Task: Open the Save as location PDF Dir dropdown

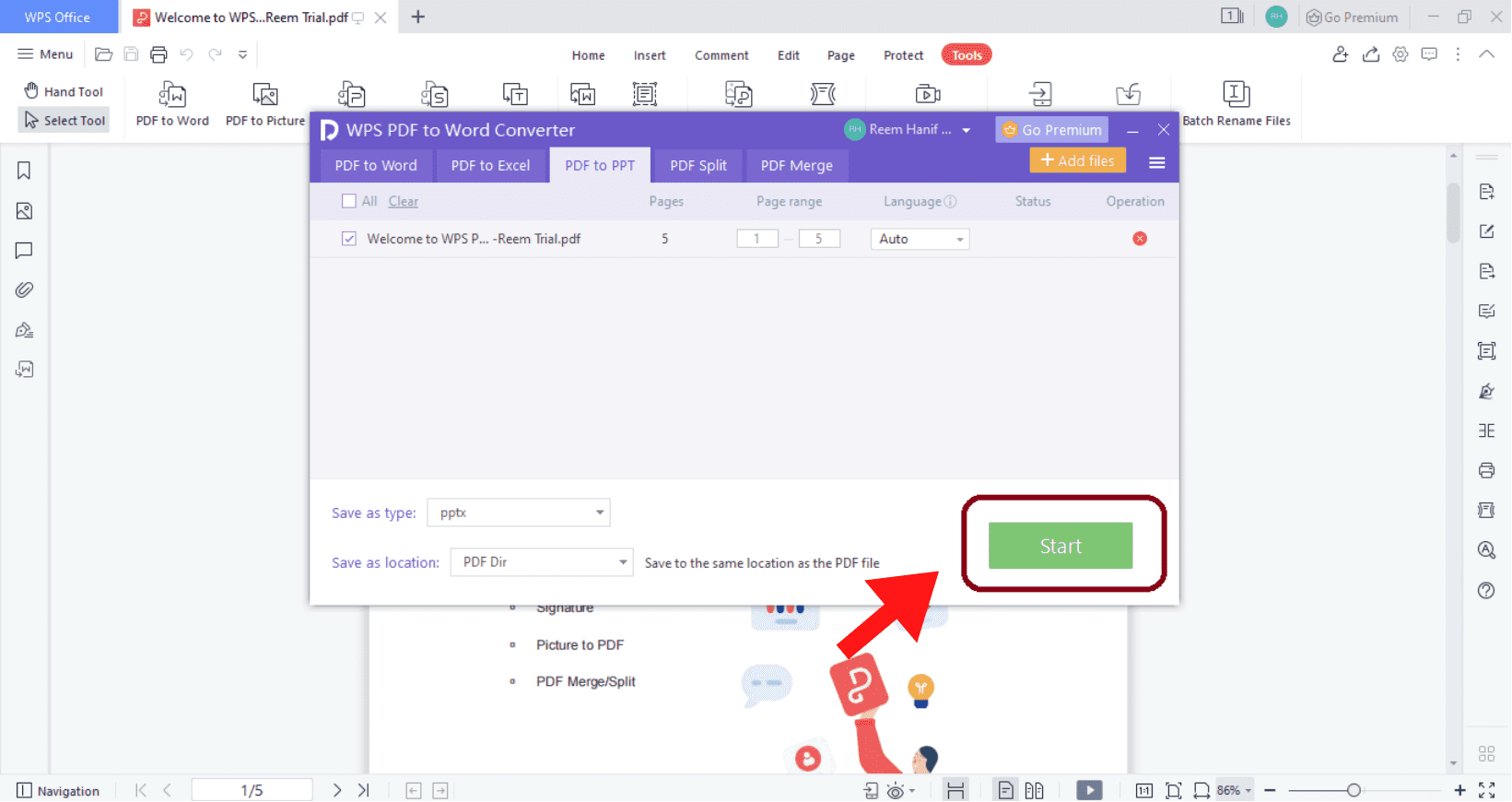Action: tap(542, 562)
